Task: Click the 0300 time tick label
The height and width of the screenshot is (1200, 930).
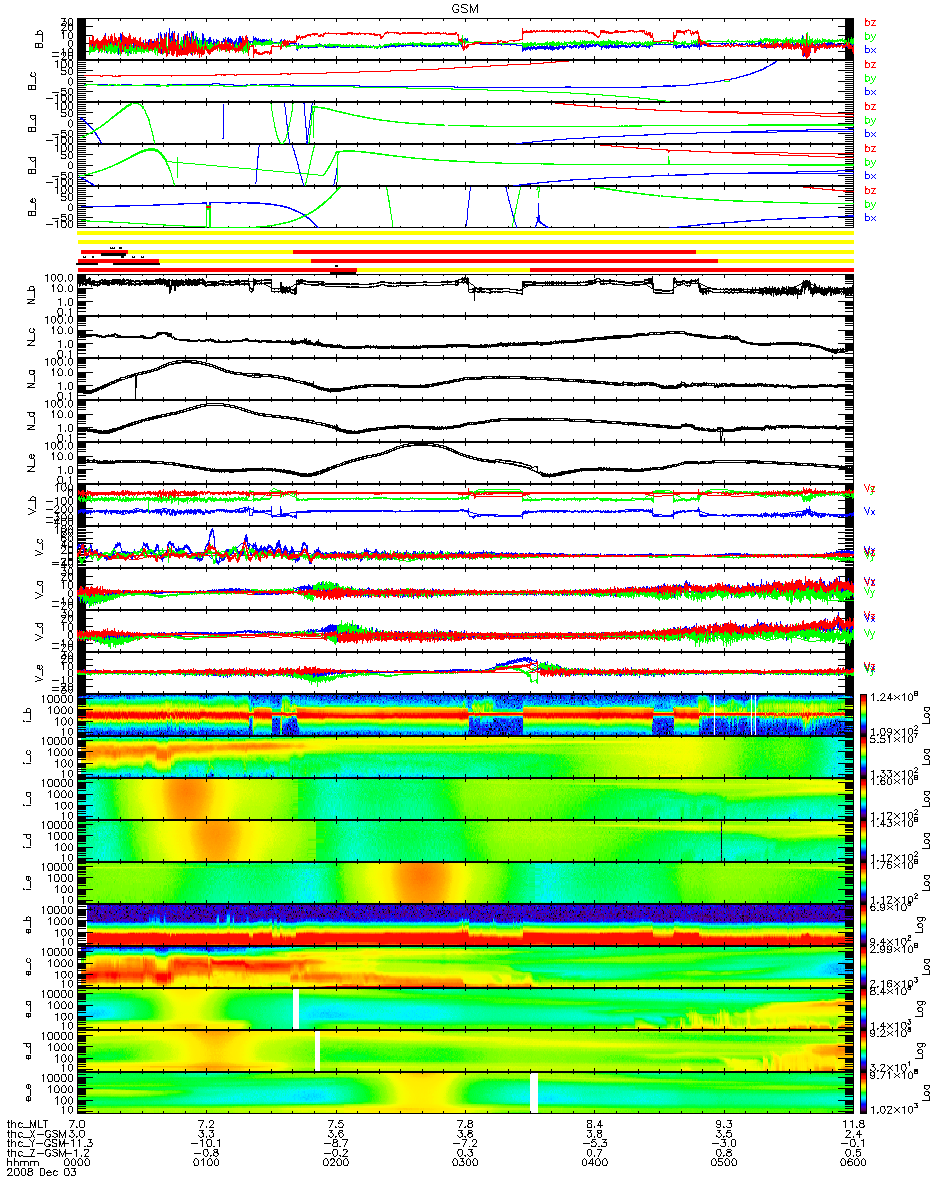Action: [465, 1163]
